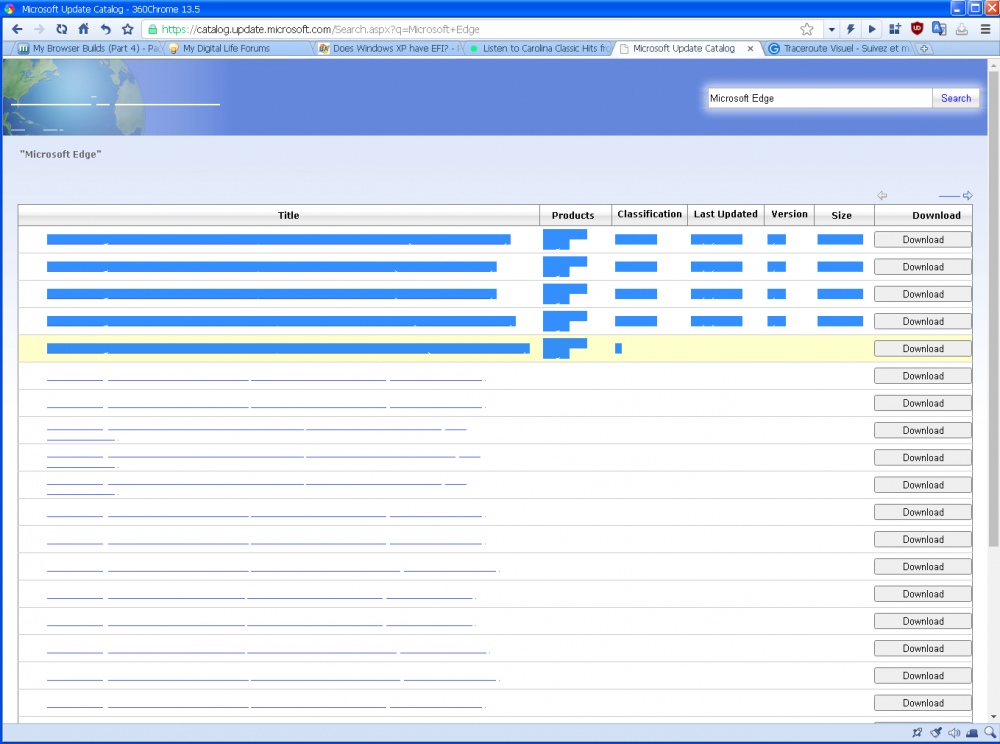Open the new tab button
The image size is (1000, 744).
924,48
